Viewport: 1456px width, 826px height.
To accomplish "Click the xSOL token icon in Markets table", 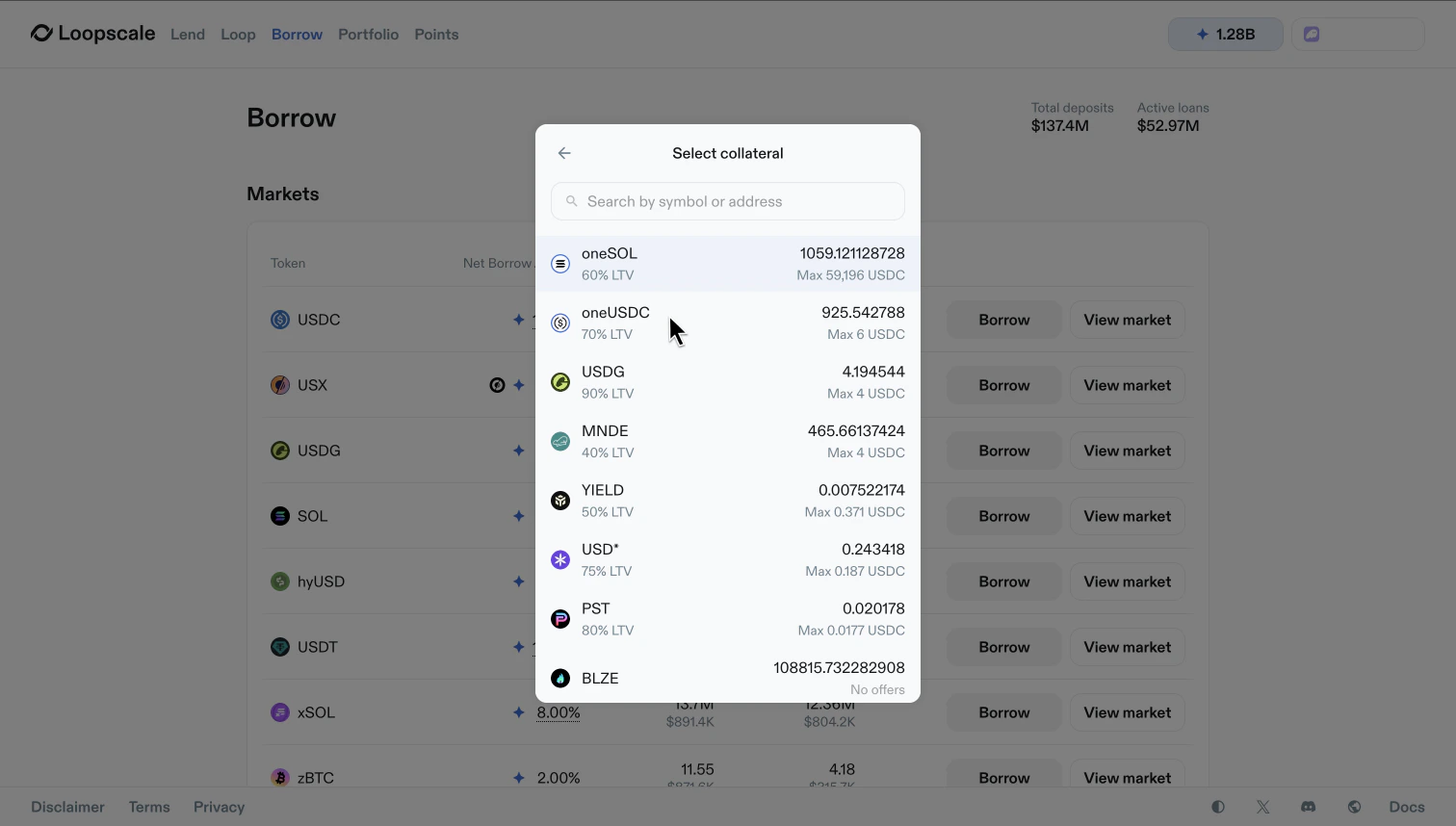I will tap(280, 712).
